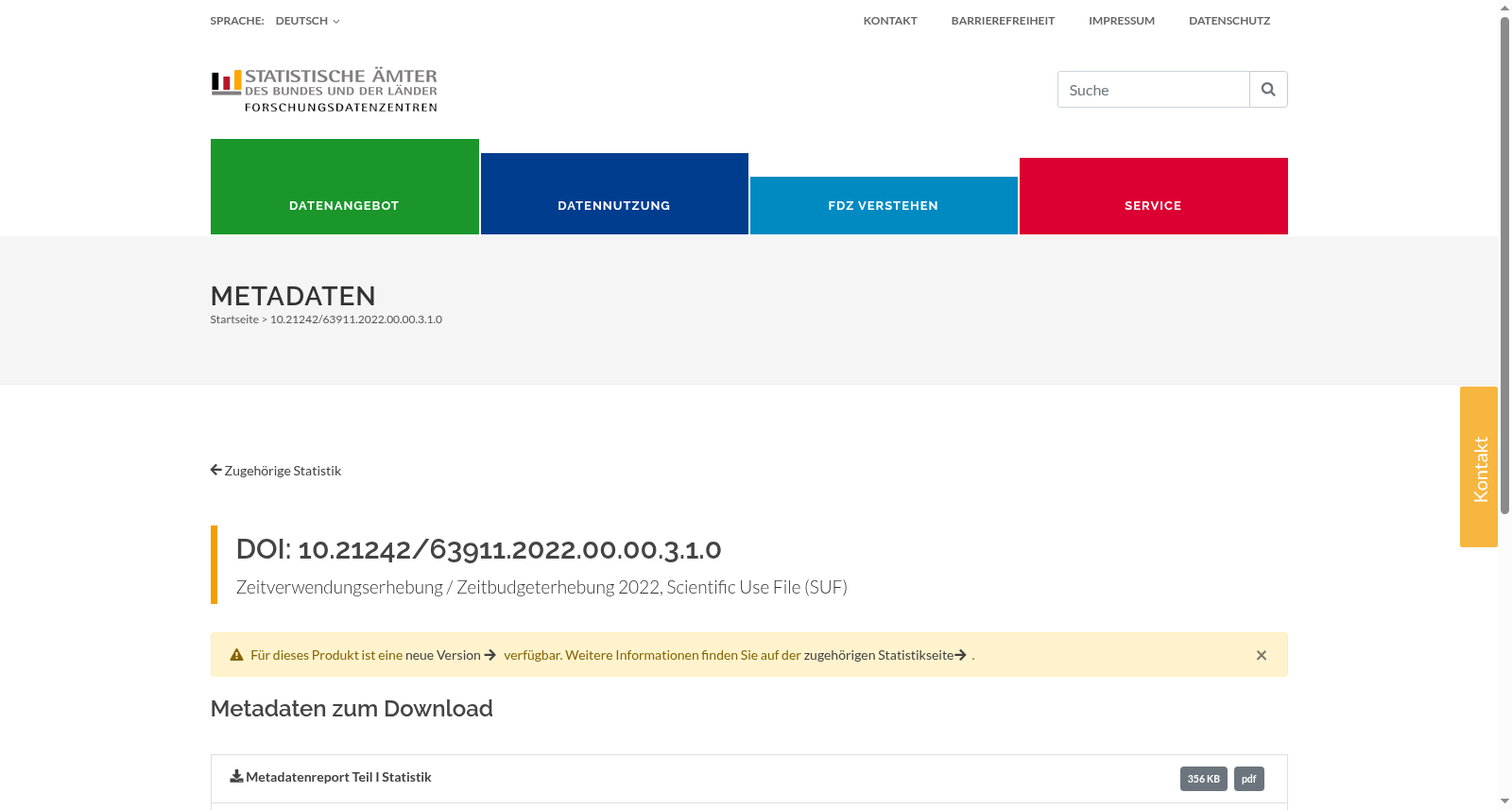Open the Sprache Deutsch language dropdown
Viewport: 1512px width, 810px height.
307,21
